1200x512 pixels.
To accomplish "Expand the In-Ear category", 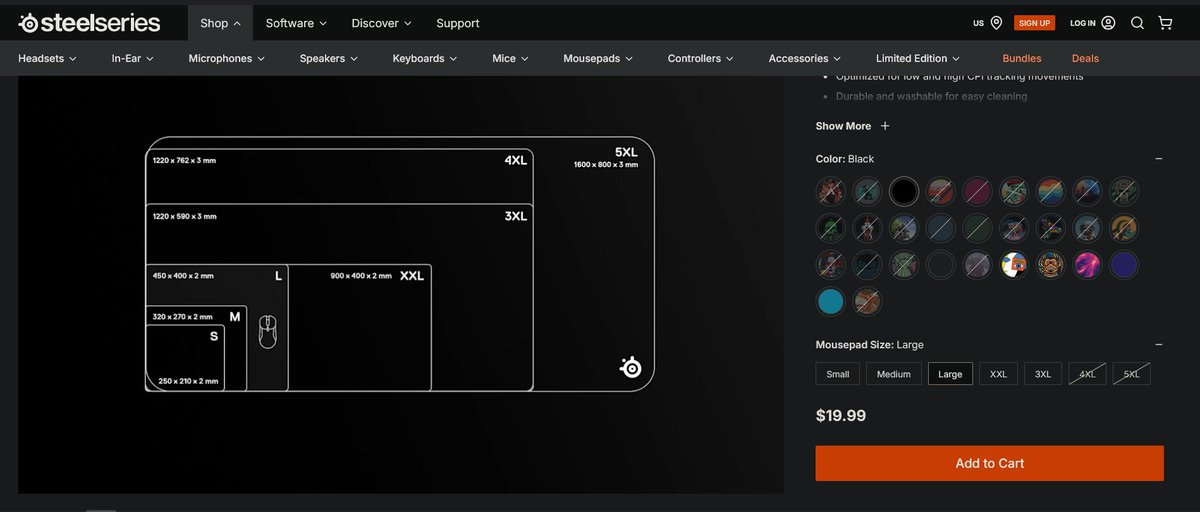I will [x=133, y=58].
